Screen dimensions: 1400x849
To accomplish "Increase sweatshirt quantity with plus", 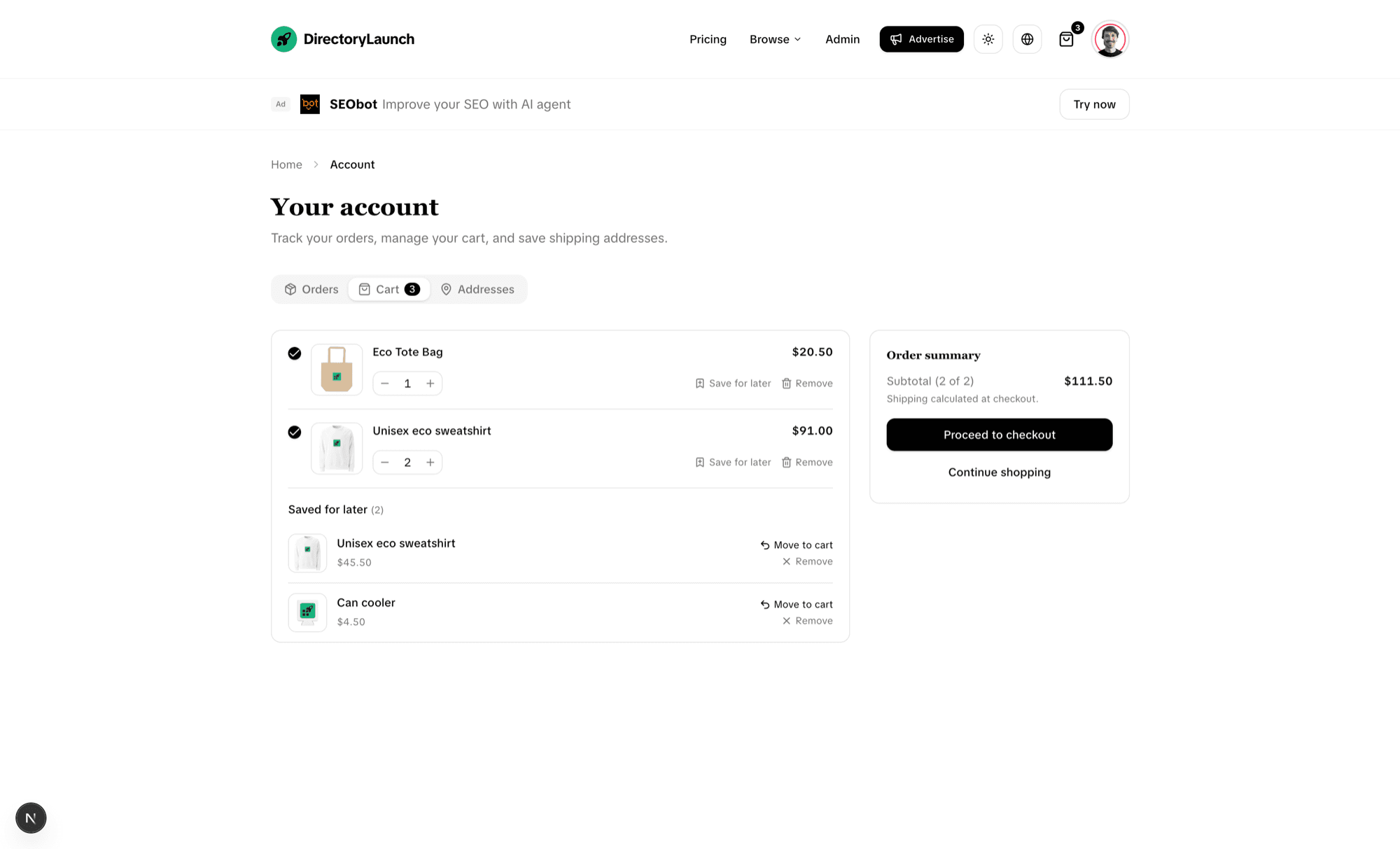I will 430,463.
